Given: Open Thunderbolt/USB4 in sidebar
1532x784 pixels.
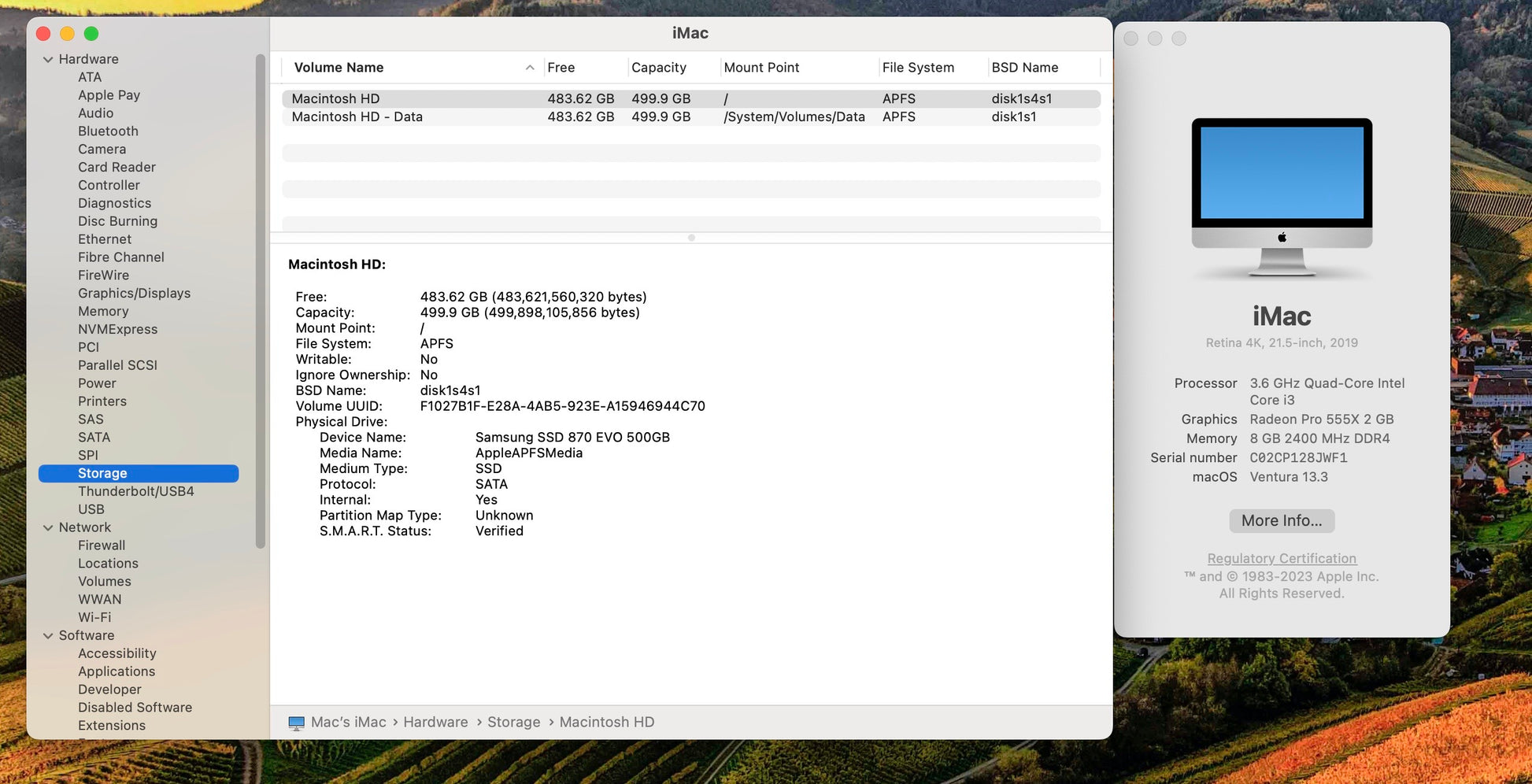Looking at the screenshot, I should [x=135, y=491].
